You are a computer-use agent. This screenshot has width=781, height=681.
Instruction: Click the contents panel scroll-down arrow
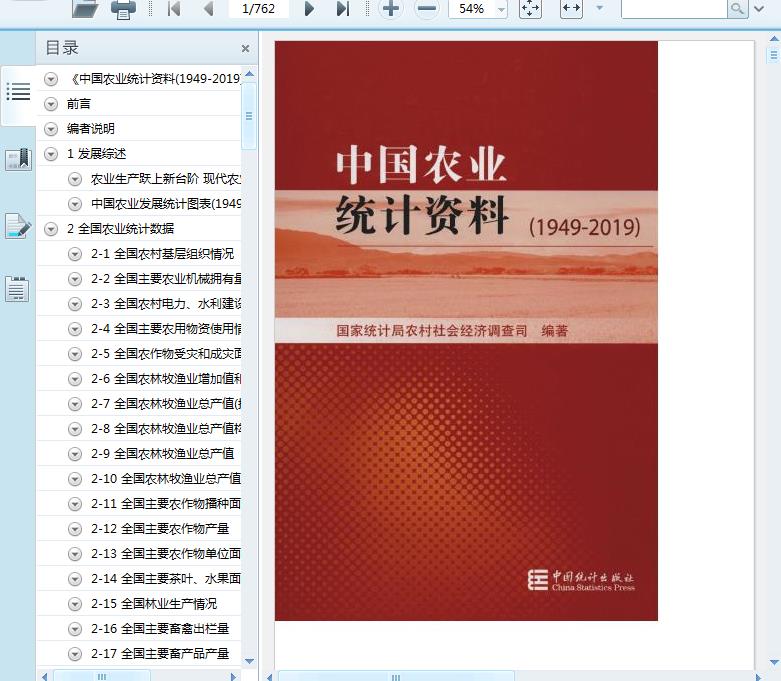pyautogui.click(x=250, y=661)
